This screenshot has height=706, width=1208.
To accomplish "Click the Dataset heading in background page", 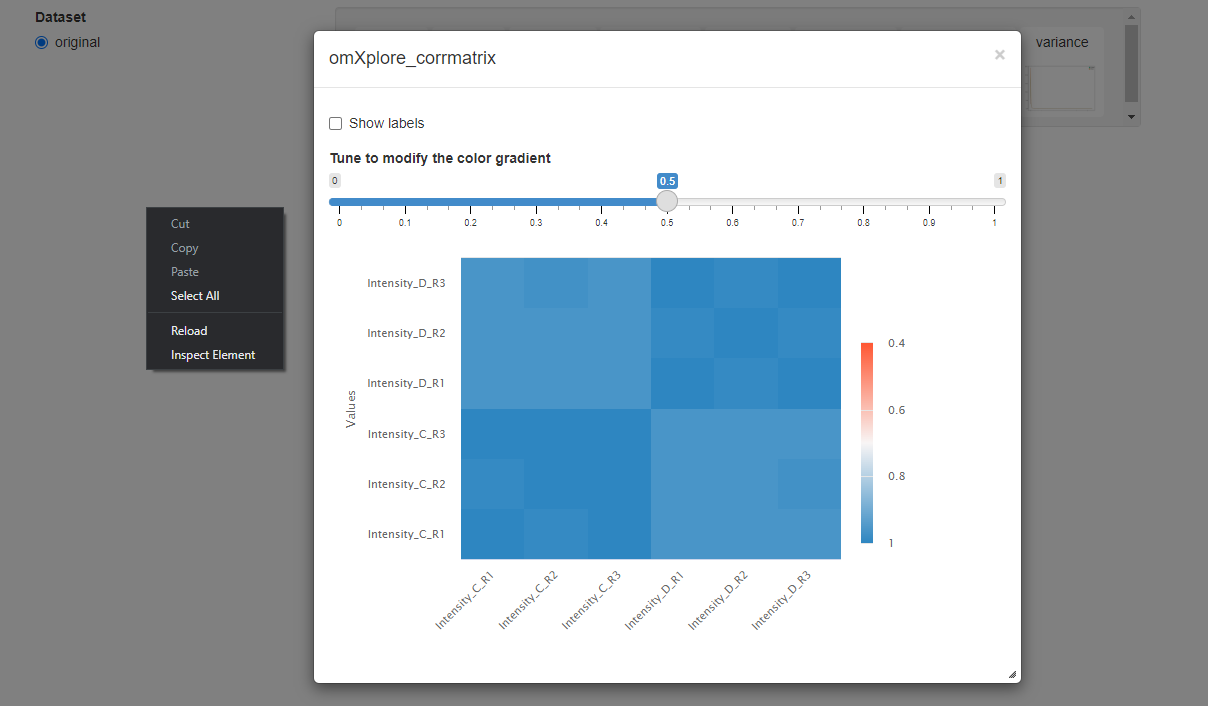I will tap(60, 18).
